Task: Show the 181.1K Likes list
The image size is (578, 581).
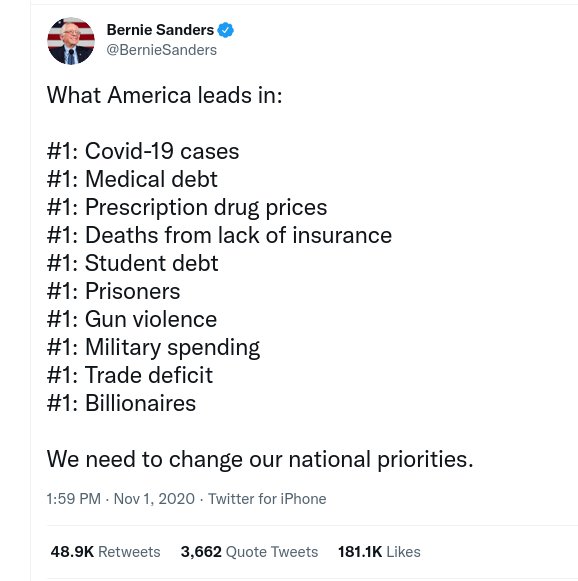Action: (379, 552)
